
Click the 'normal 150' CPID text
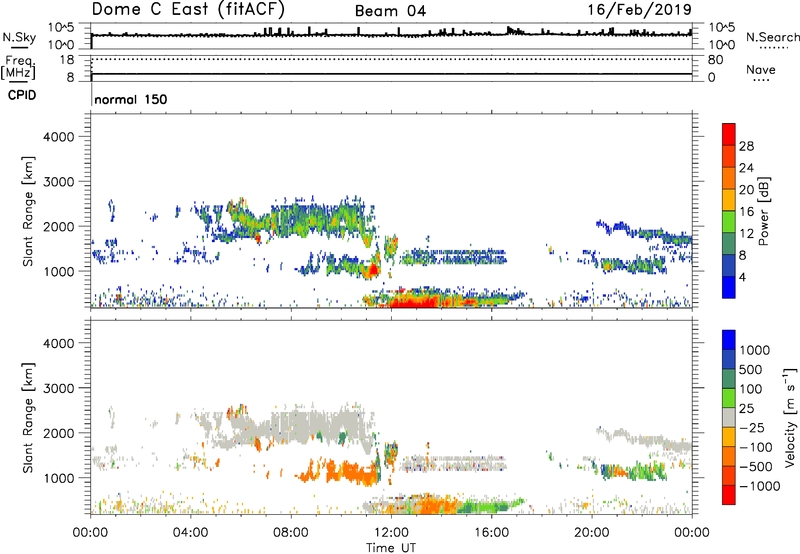point(131,99)
